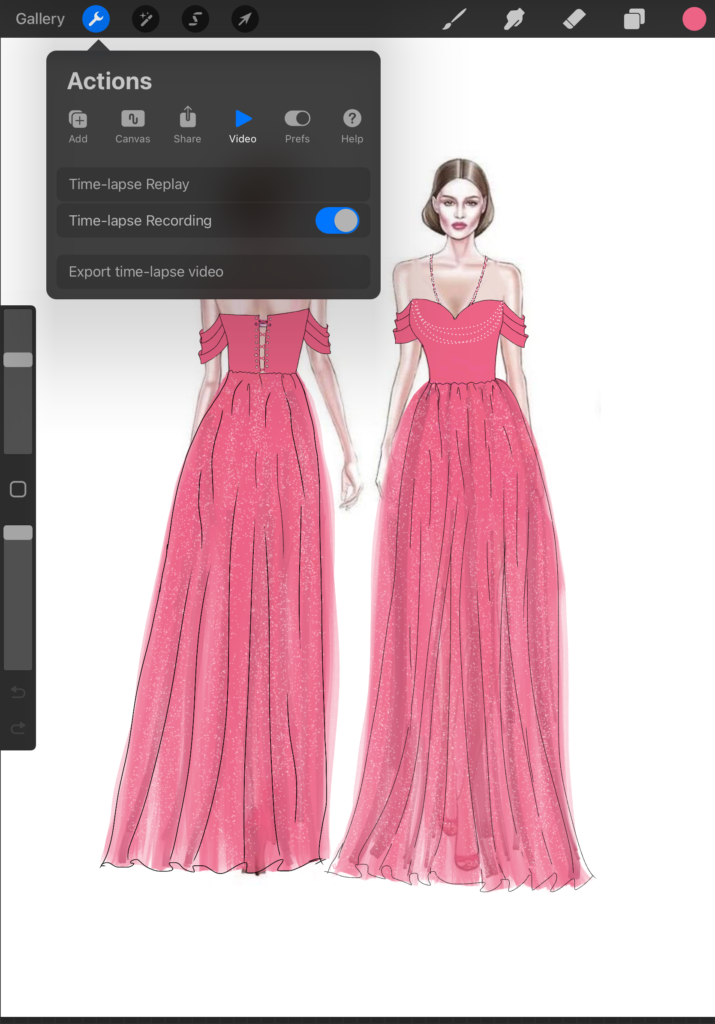The image size is (715, 1024).
Task: Select the Paint brush tool
Action: [x=455, y=19]
